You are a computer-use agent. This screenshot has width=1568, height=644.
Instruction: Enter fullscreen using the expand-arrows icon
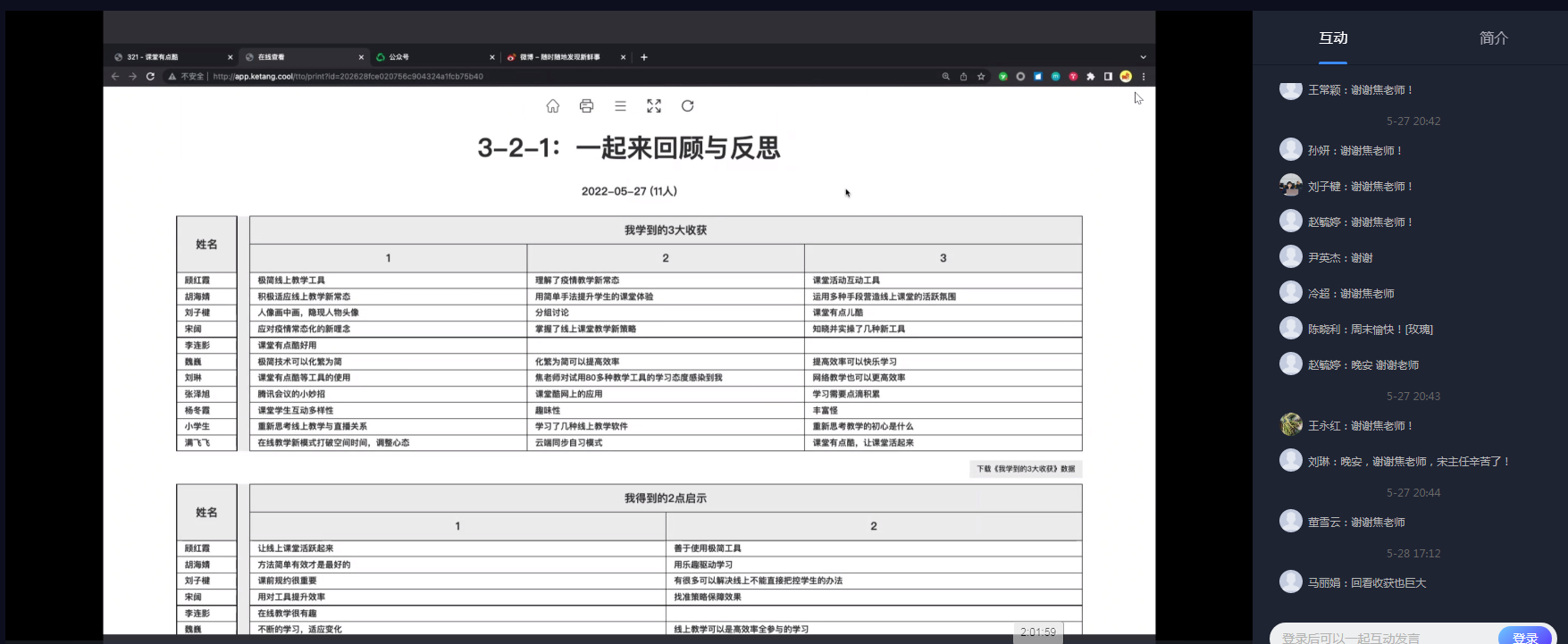coord(654,106)
